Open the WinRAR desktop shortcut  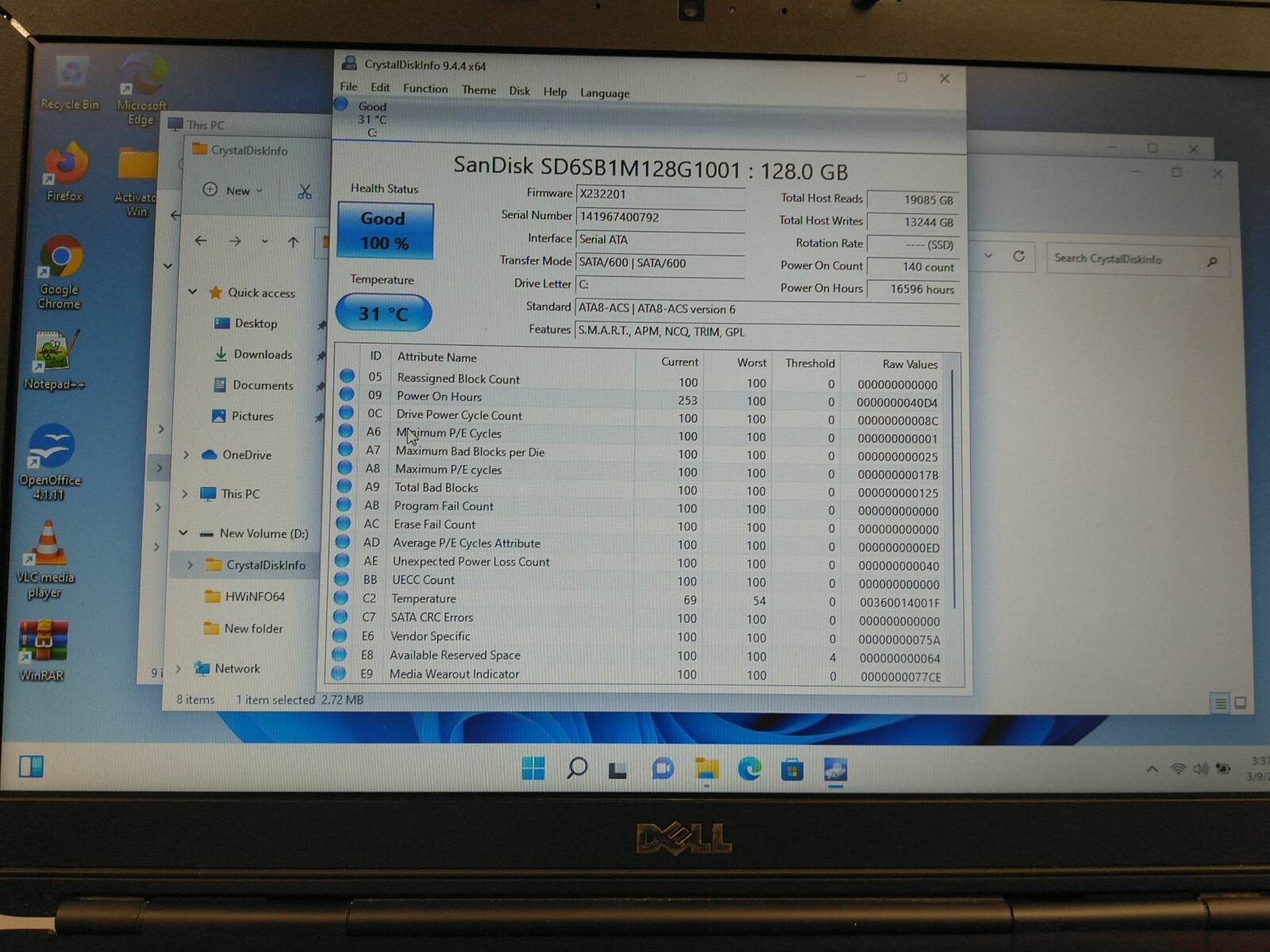(43, 651)
